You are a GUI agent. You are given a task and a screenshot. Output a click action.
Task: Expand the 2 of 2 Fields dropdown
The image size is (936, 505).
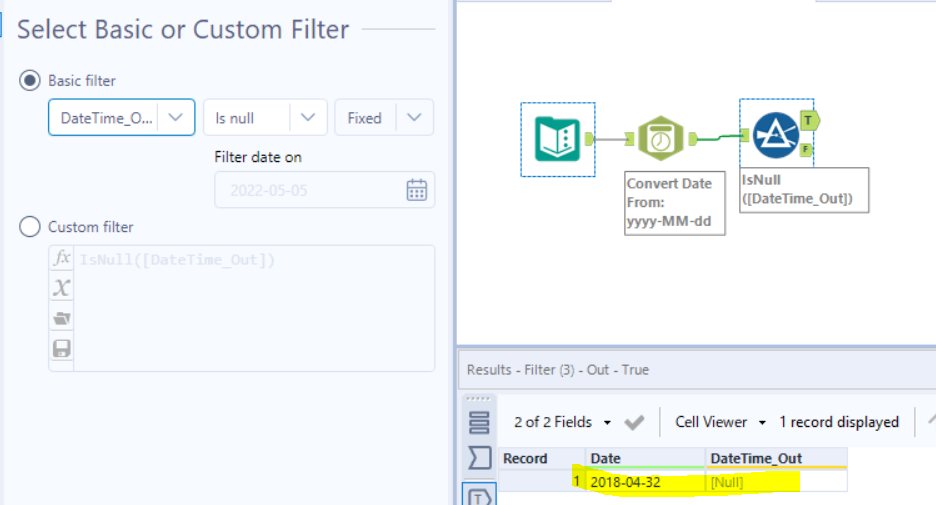coord(562,422)
